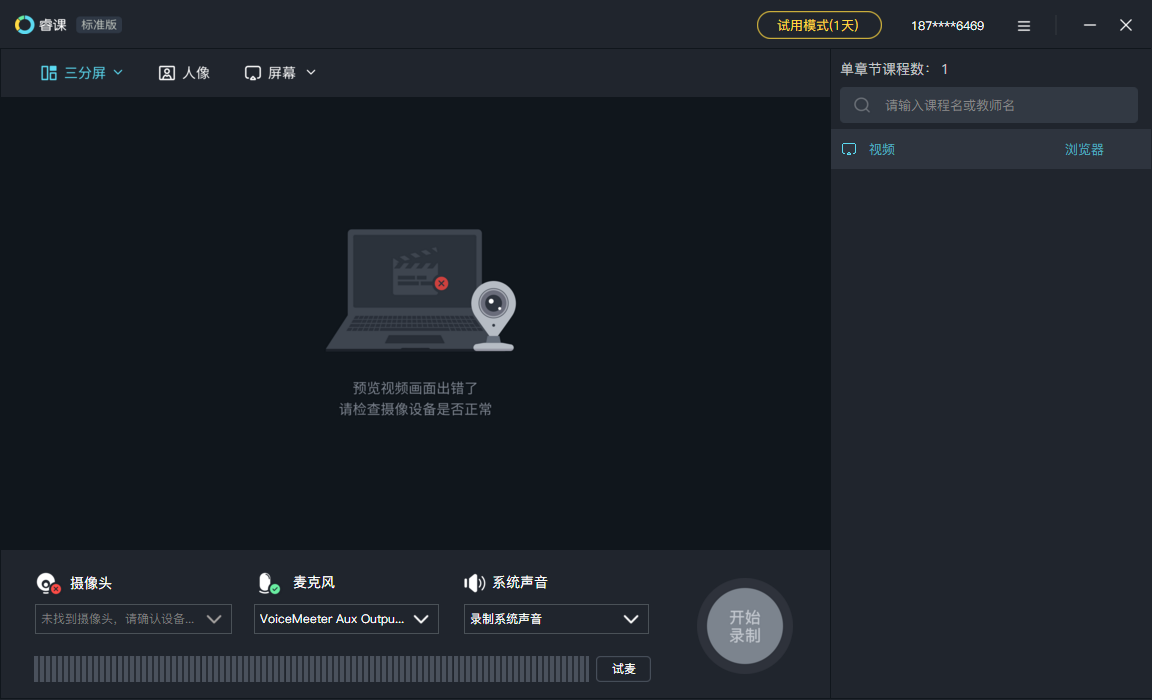
Task: Click the 睿课 logo icon
Action: coord(23,24)
